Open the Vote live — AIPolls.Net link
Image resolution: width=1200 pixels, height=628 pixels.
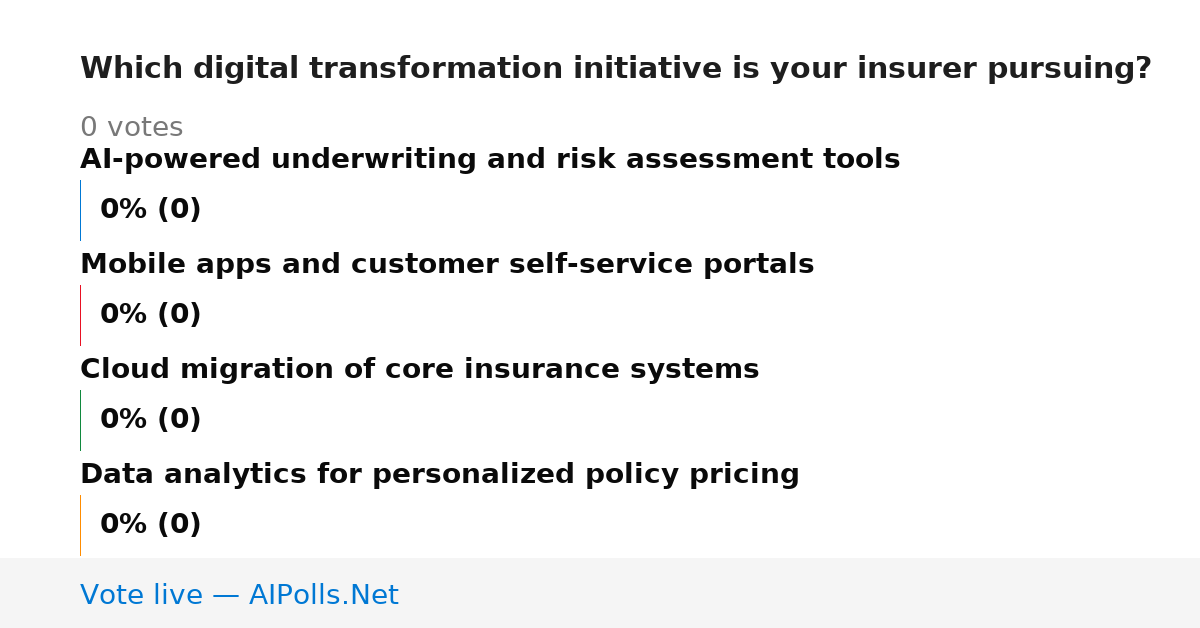point(239,595)
